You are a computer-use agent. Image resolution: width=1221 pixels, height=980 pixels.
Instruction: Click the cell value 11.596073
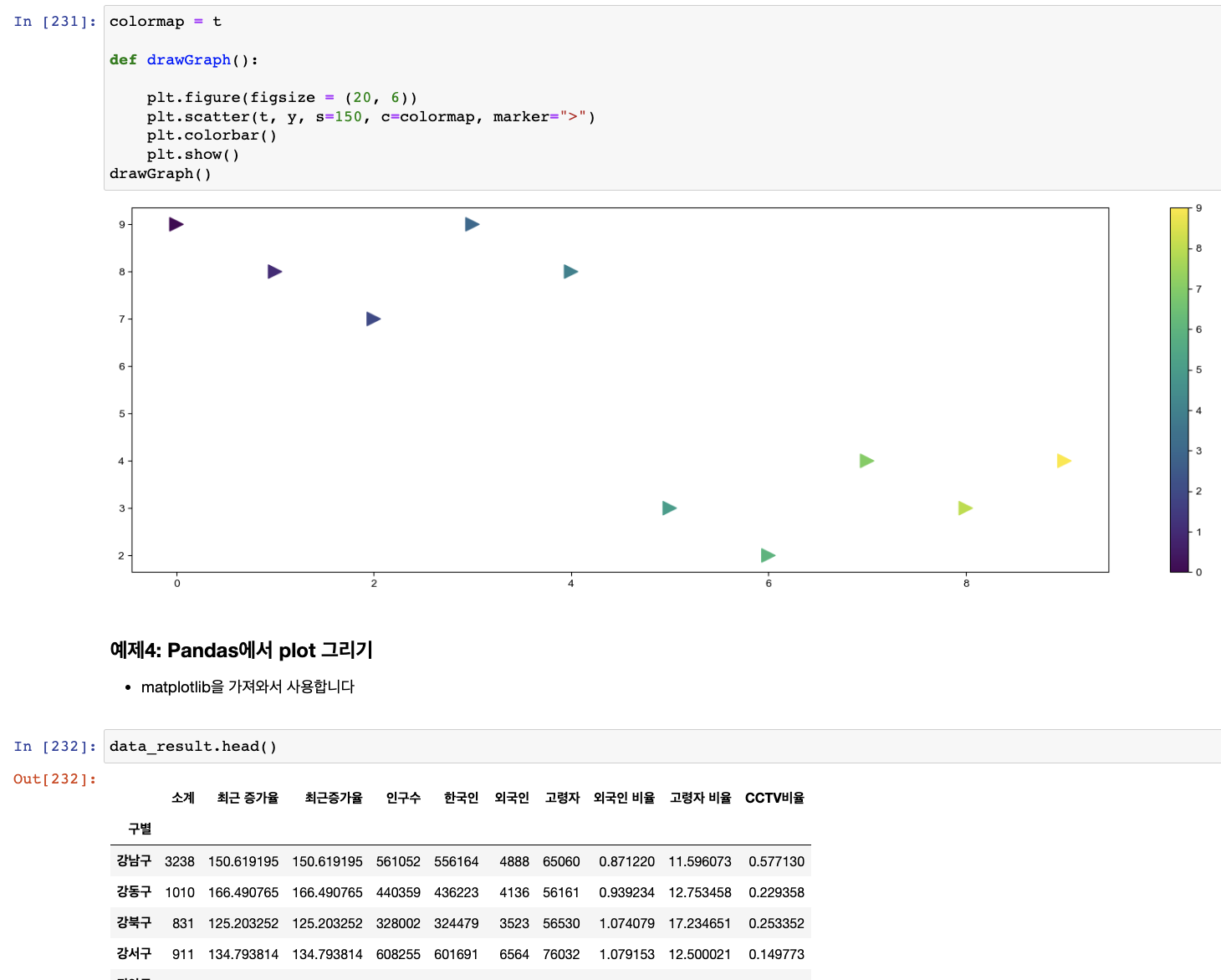pyautogui.click(x=700, y=861)
